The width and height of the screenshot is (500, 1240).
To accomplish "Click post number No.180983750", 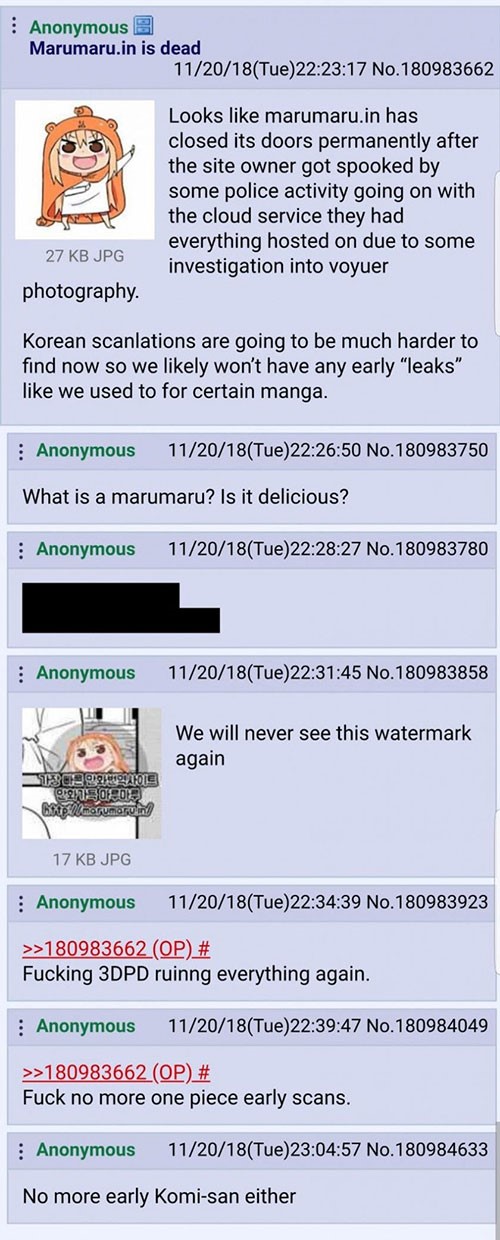I will (417, 451).
